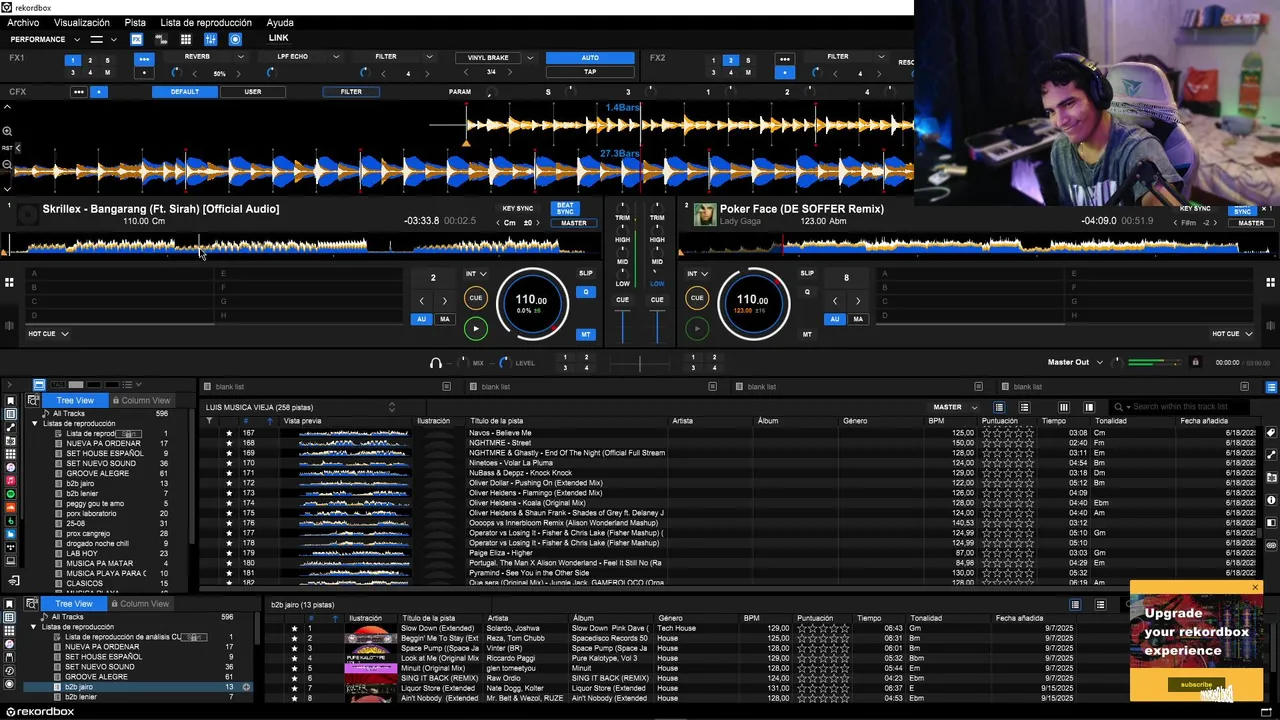Open the LPF ECHO effect dropdown

click(x=336, y=57)
